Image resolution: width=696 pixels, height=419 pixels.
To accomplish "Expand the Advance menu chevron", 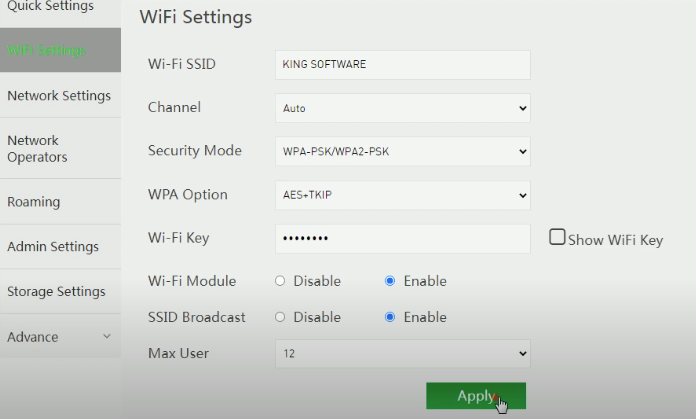I will (x=107, y=337).
